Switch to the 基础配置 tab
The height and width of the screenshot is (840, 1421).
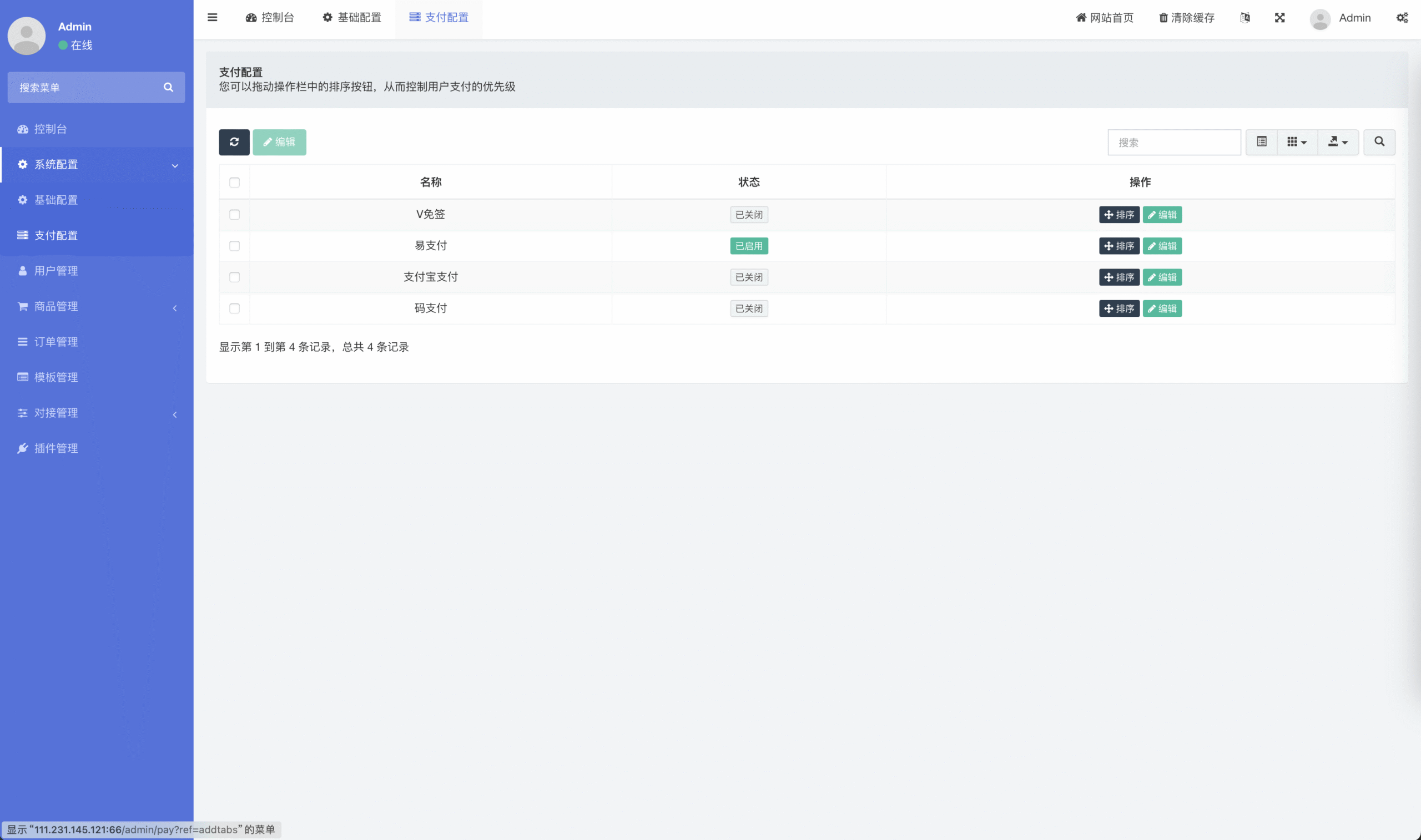352,18
